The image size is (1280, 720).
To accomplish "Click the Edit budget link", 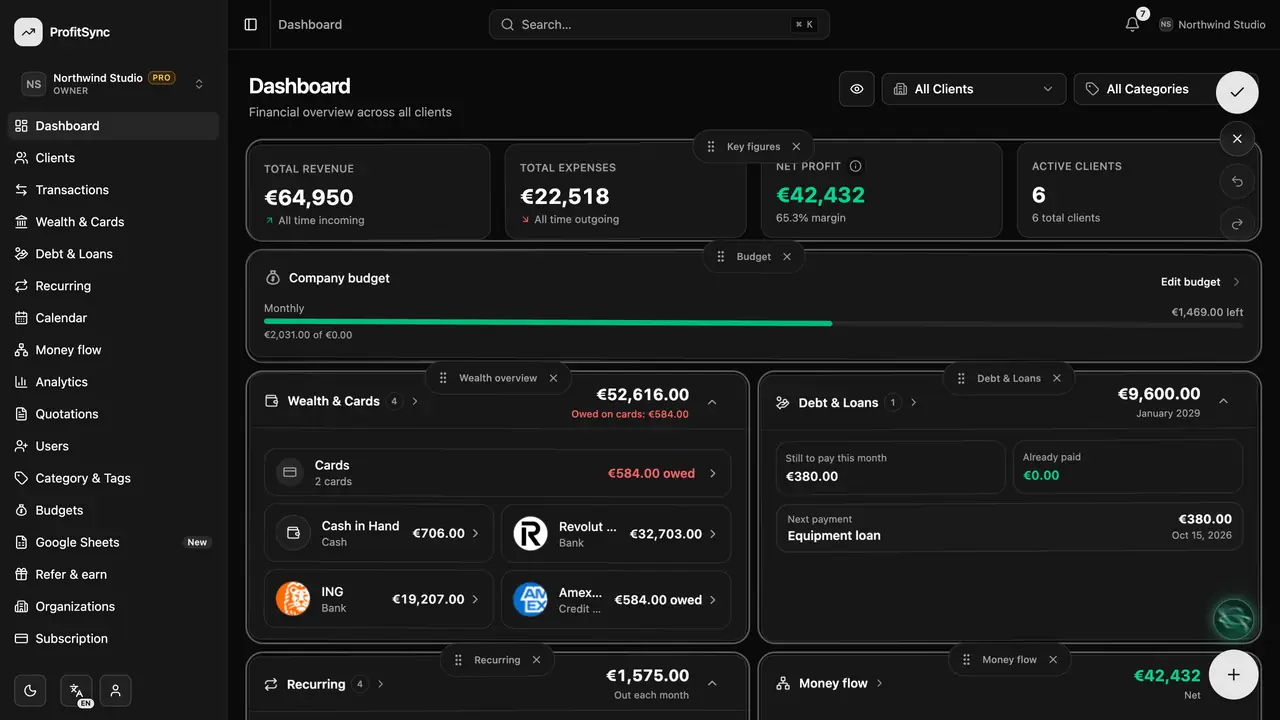I will pyautogui.click(x=1200, y=282).
